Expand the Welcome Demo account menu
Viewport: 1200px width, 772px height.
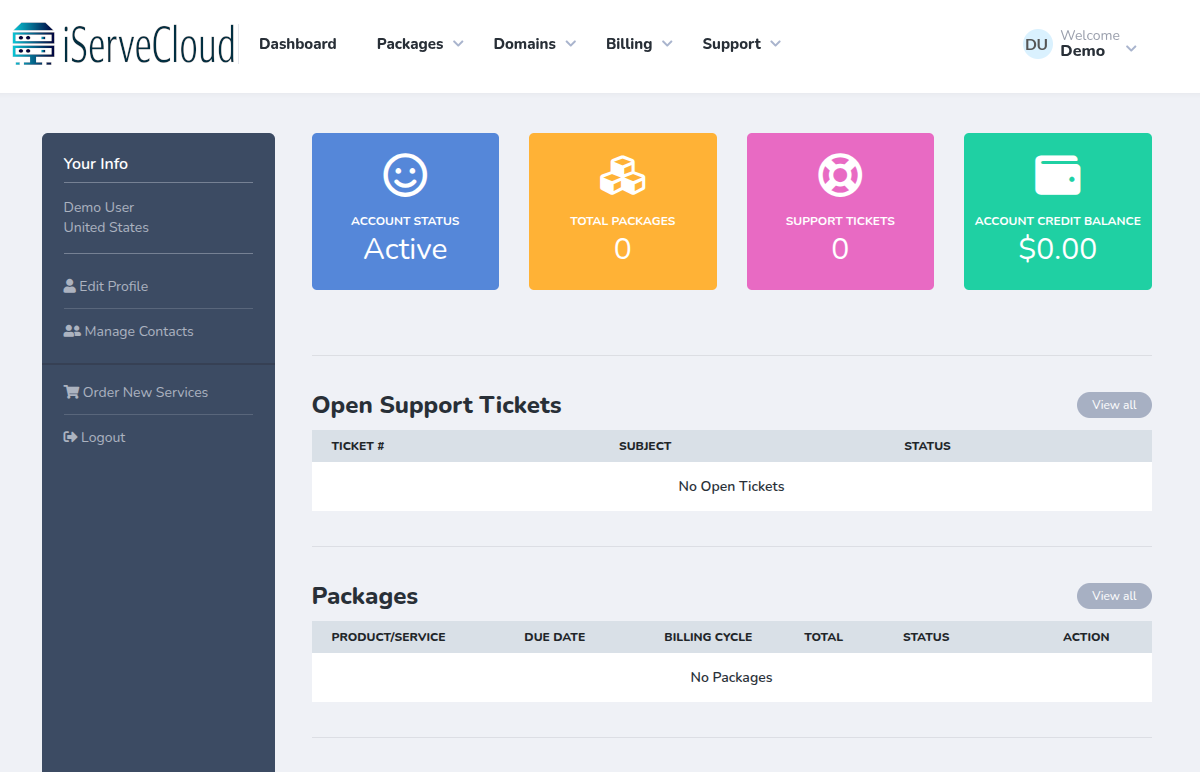pos(1090,44)
